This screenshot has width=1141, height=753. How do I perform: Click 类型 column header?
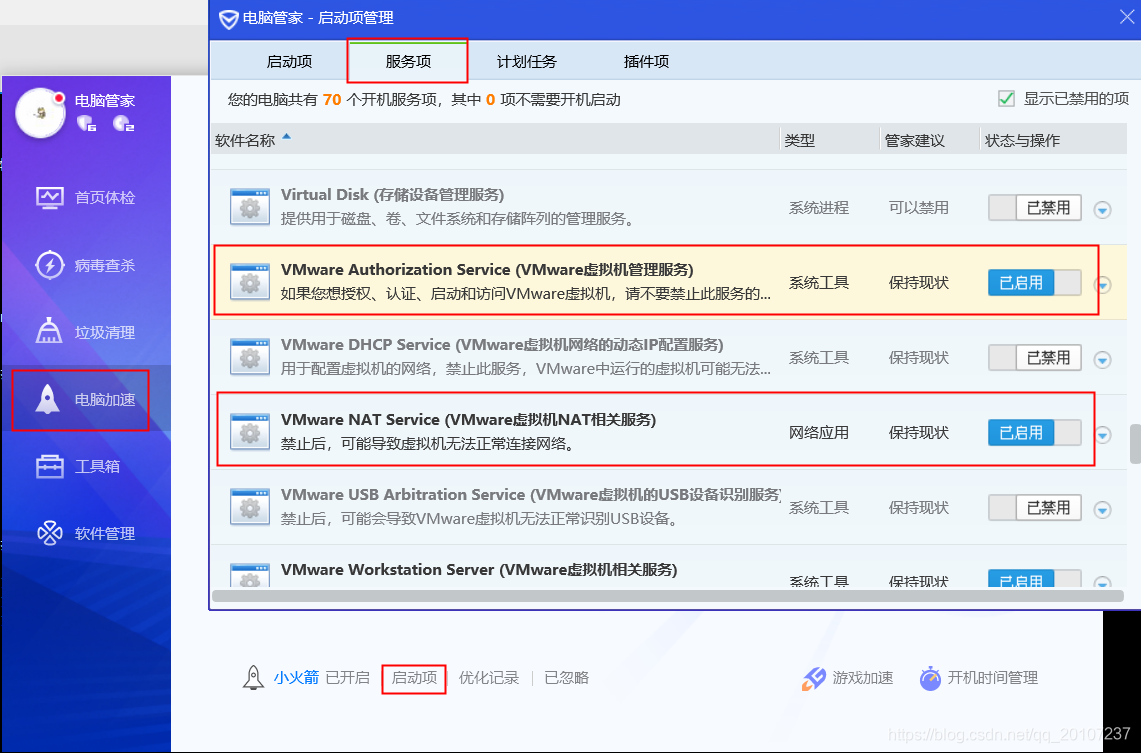(800, 140)
